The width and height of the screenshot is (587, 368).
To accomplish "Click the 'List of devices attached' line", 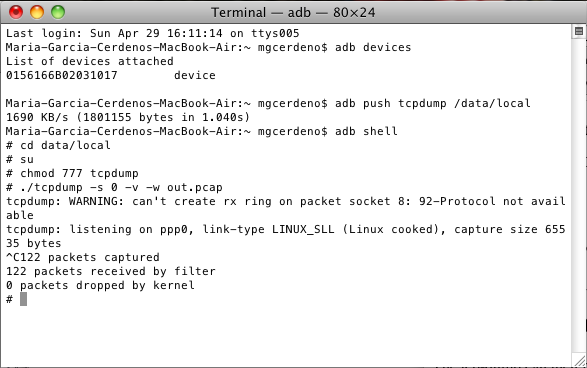I will (90, 61).
